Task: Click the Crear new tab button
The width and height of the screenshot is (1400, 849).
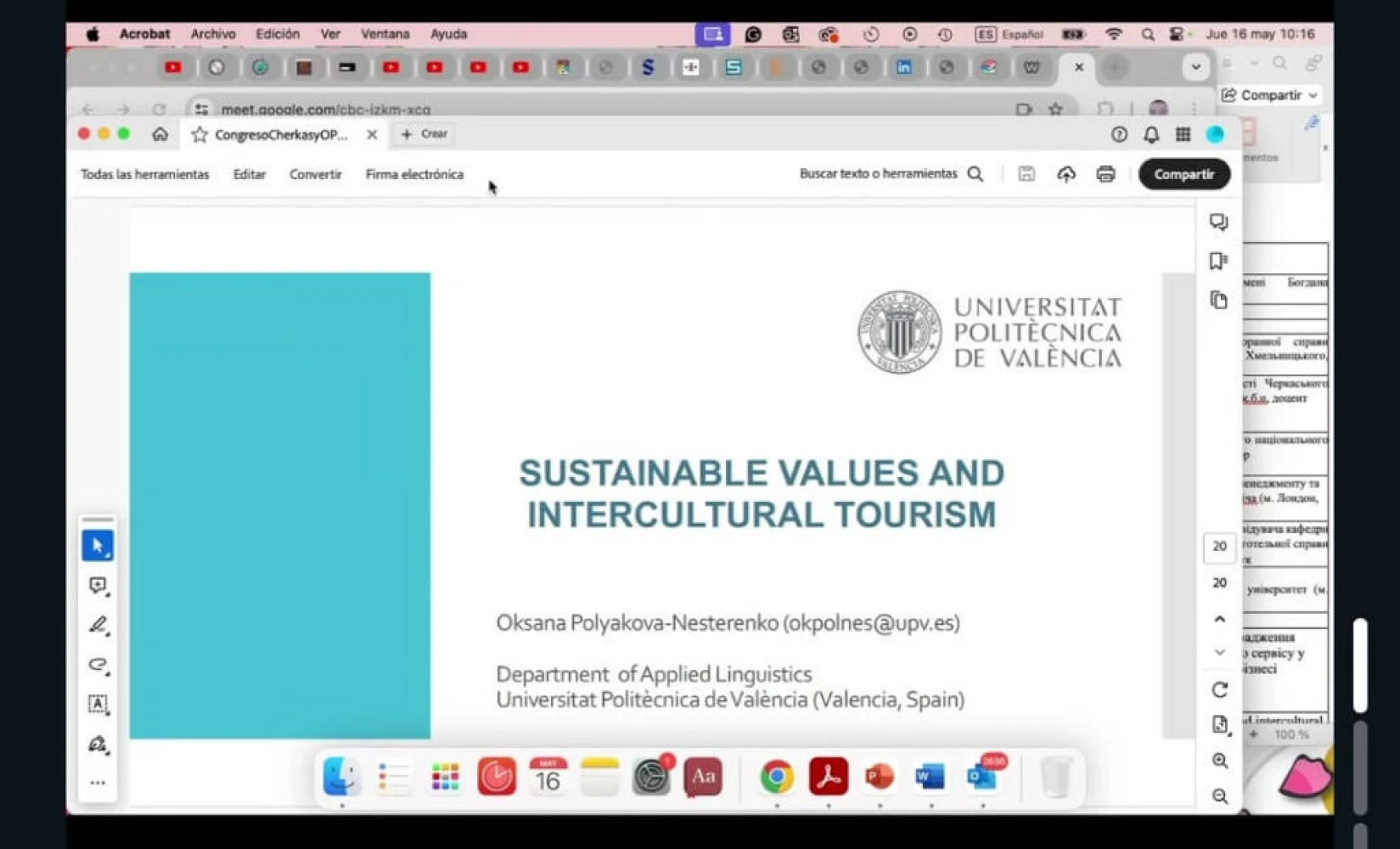Action: (x=425, y=134)
